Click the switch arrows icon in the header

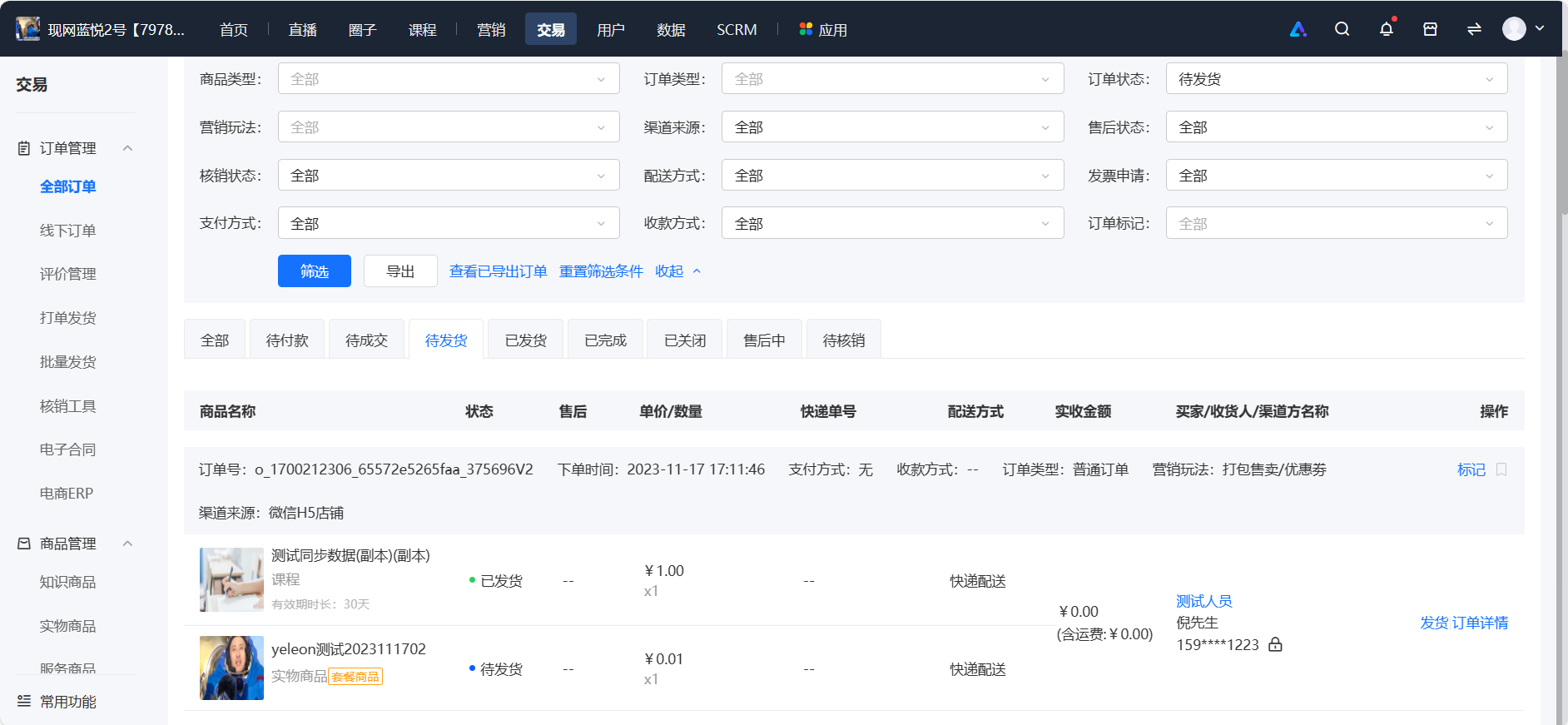(1474, 29)
